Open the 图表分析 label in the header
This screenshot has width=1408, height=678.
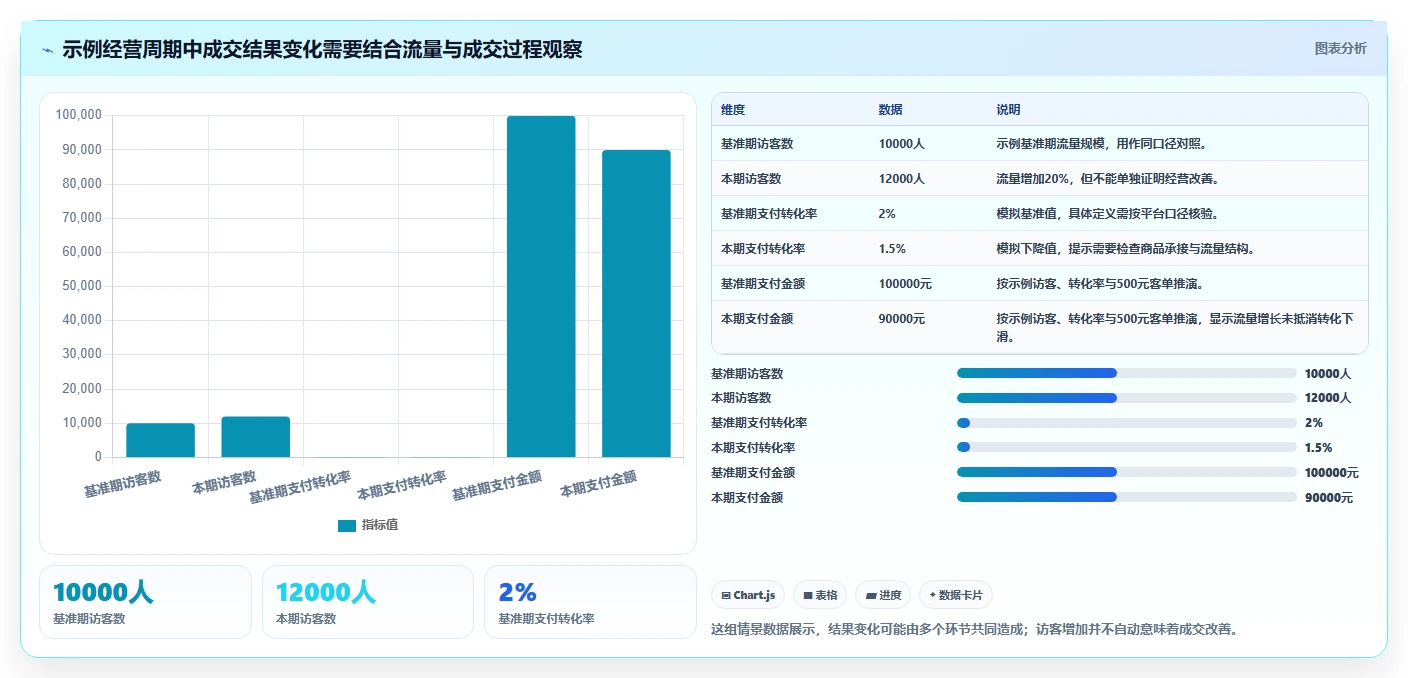(1340, 49)
